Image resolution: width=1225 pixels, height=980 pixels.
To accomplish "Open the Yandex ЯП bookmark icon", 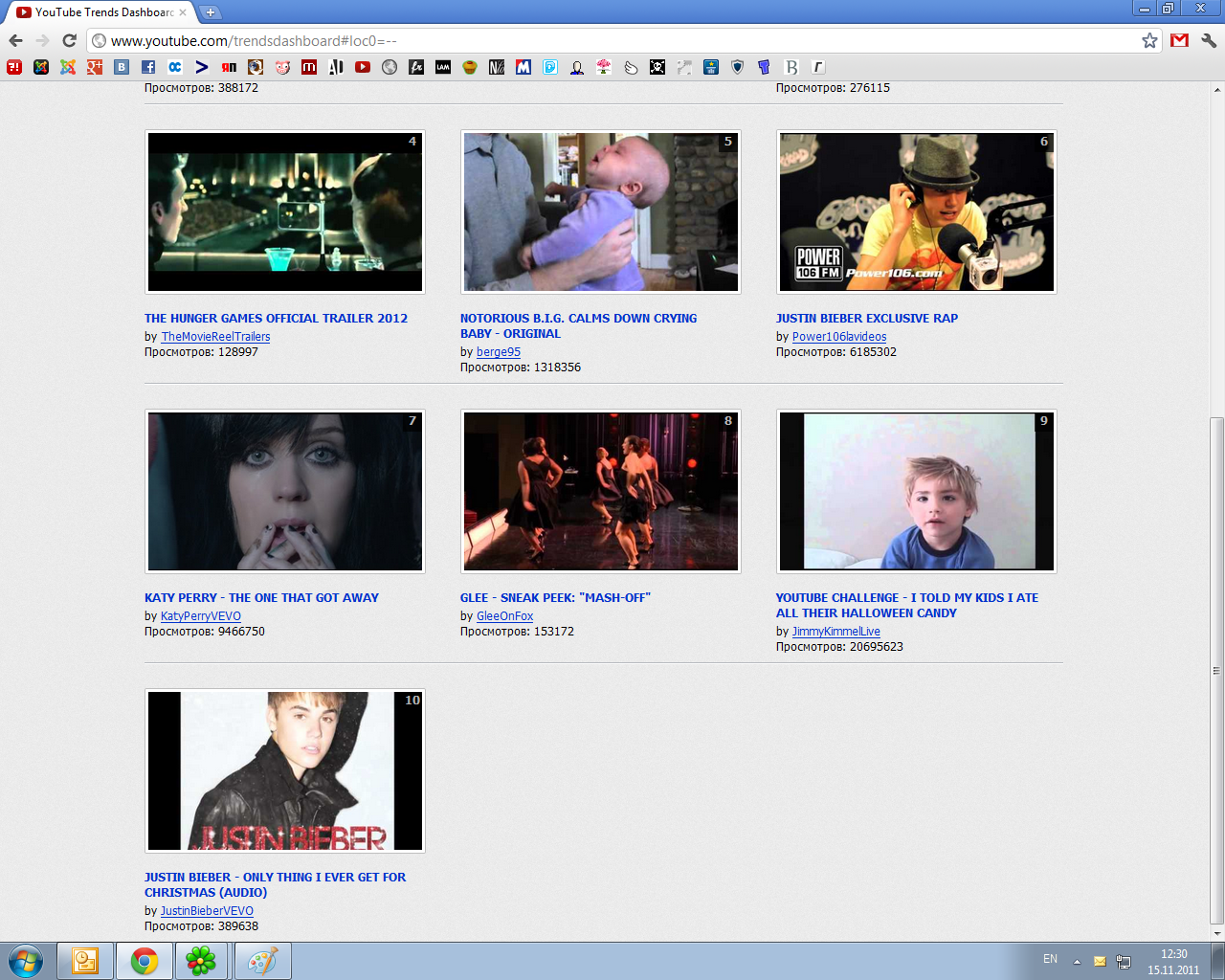I will 229,67.
